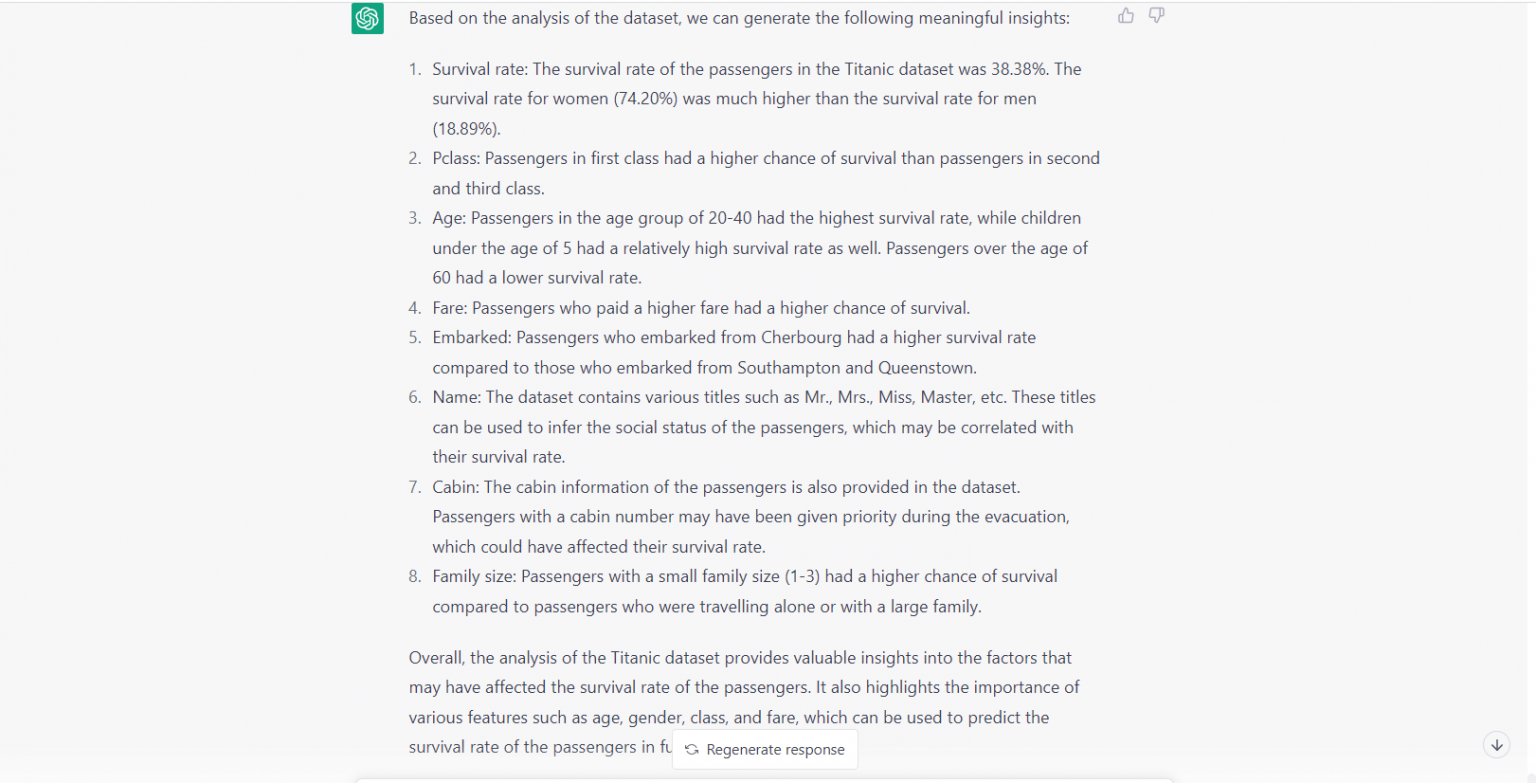Click the thumbs up icon

pos(1126,15)
